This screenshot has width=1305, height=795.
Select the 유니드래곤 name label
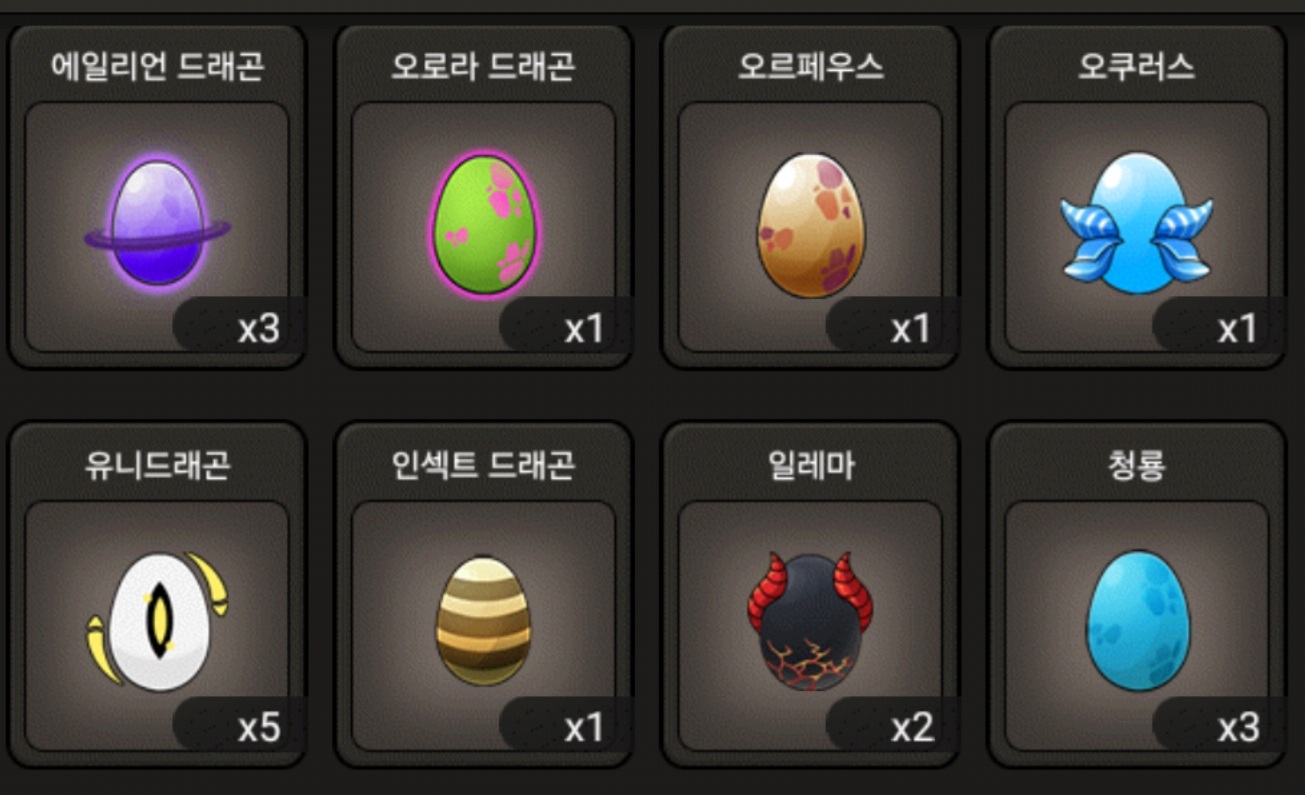pyautogui.click(x=157, y=465)
